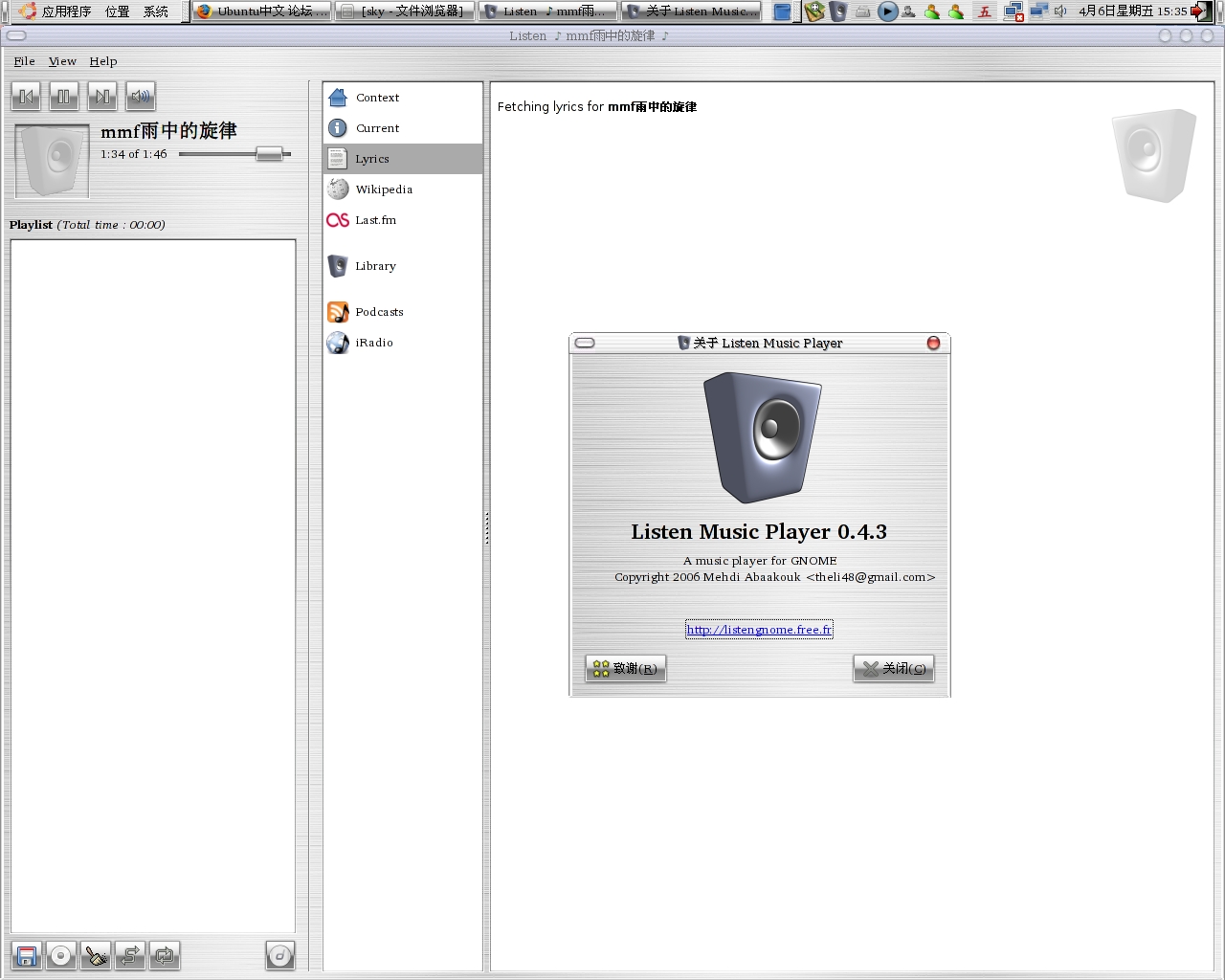Screen dimensions: 1225x980
Task: Open the Wikipedia sidebar entry
Action: 403,189
